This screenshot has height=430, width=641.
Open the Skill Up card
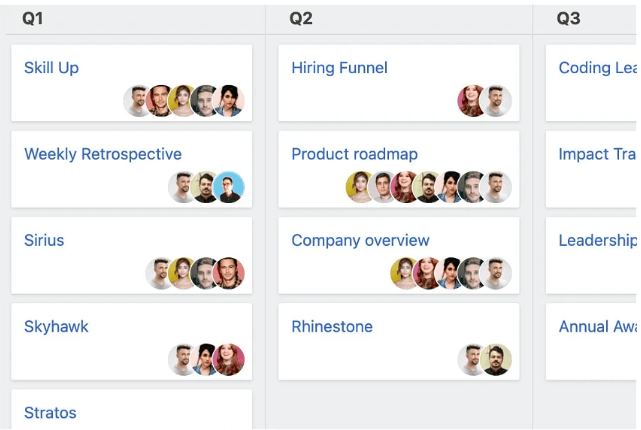pyautogui.click(x=51, y=68)
